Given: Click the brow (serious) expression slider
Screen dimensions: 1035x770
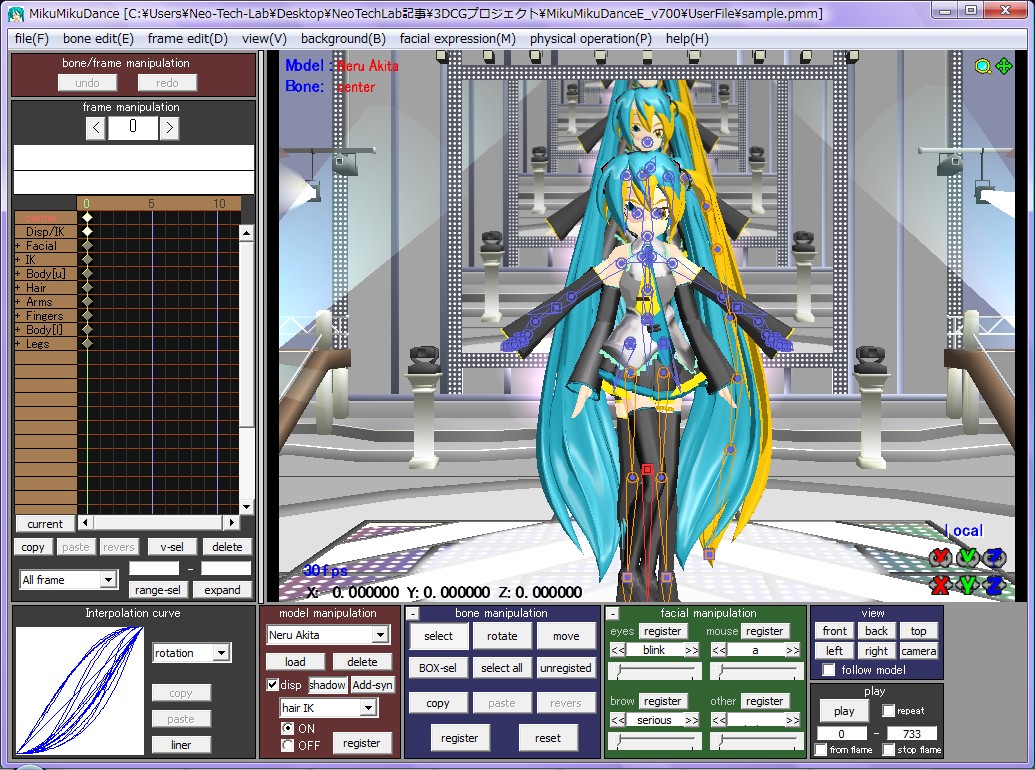Looking at the screenshot, I should tap(655, 741).
